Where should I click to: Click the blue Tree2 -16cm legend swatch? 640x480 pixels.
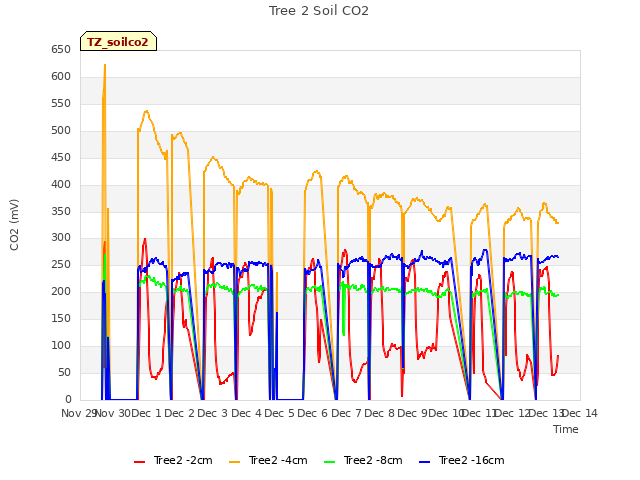(x=424, y=462)
